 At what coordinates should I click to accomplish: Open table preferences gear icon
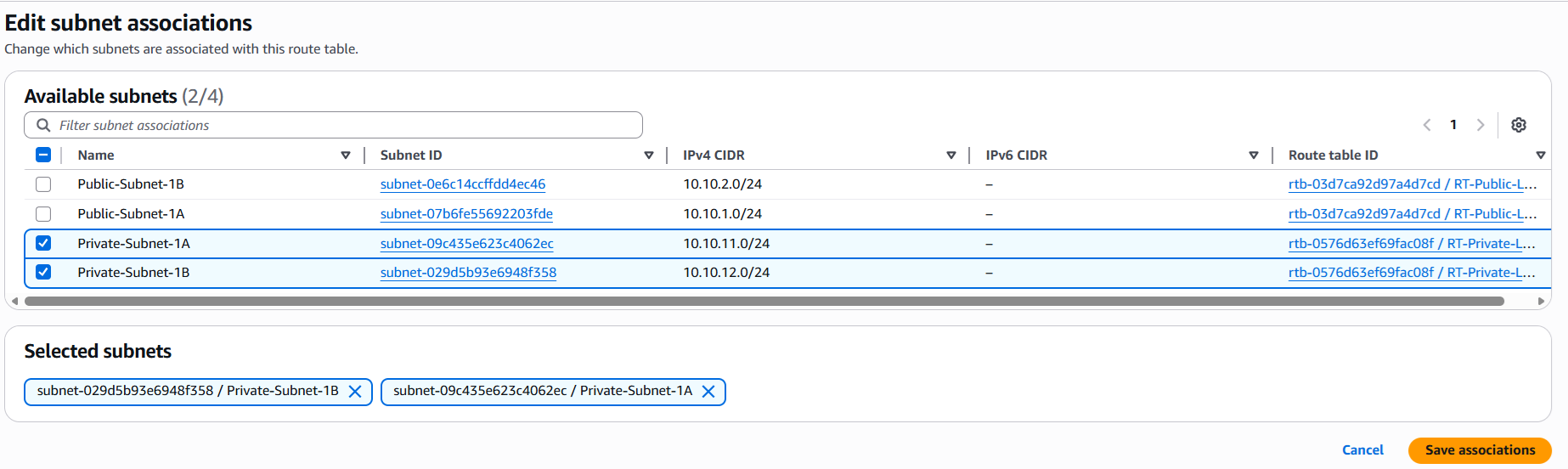click(1519, 125)
